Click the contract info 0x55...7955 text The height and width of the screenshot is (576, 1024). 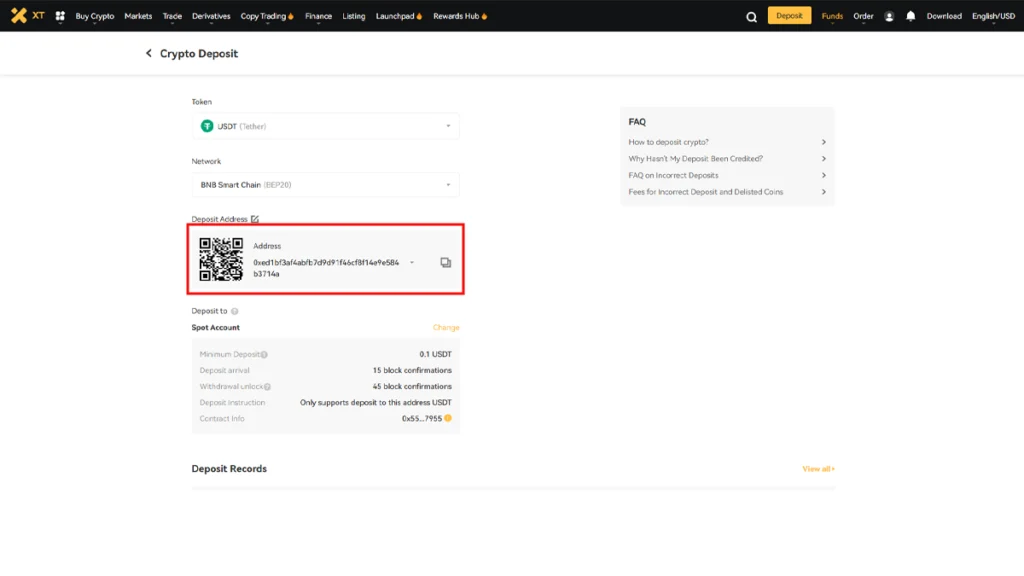coord(422,419)
